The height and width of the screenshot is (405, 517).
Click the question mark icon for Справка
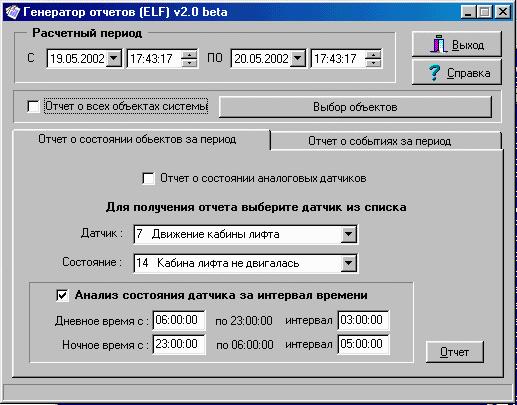pos(434,72)
